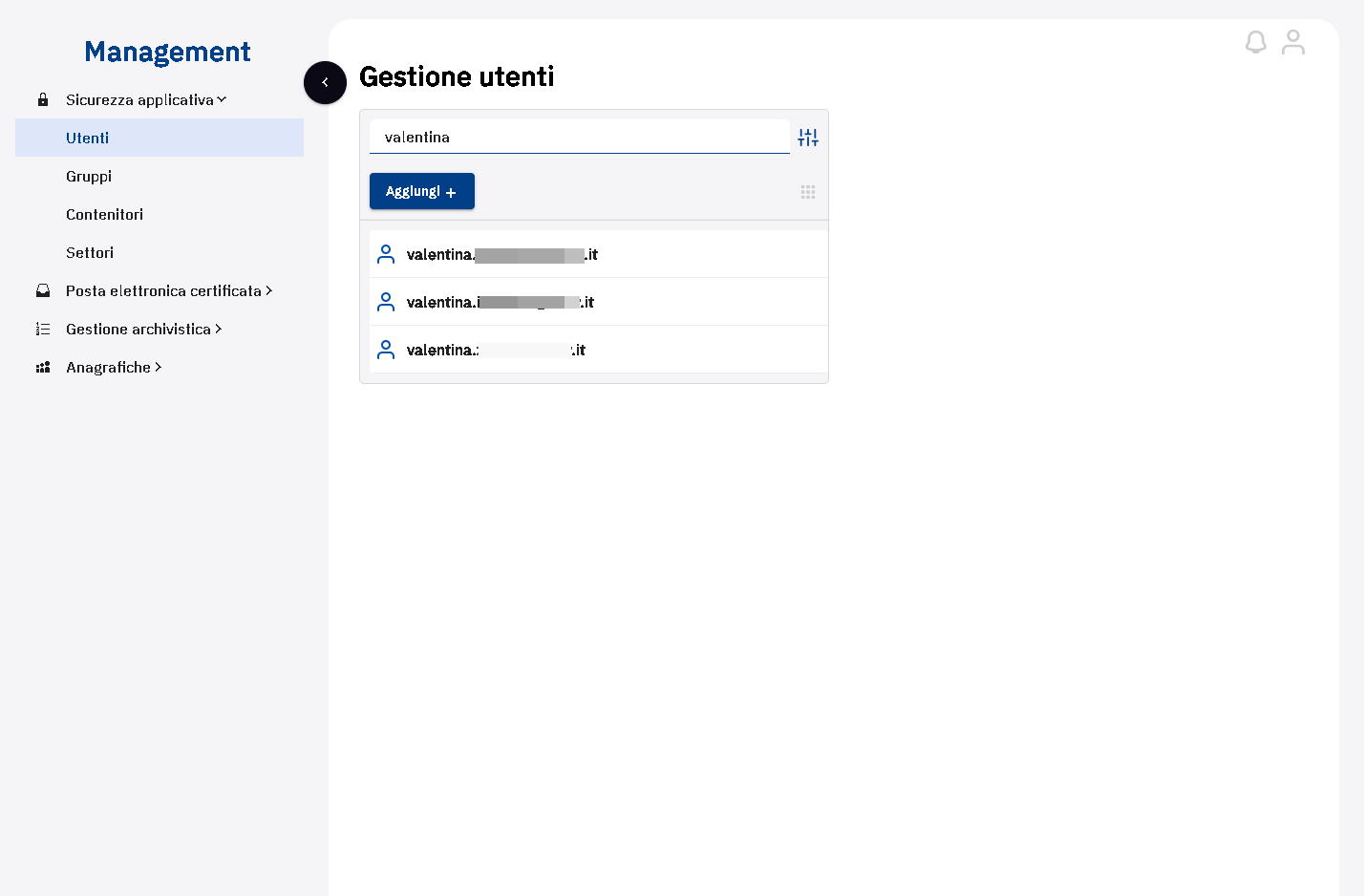The image size is (1364, 896).
Task: Open the Posta elettronica certificata menu label
Action: [x=163, y=290]
